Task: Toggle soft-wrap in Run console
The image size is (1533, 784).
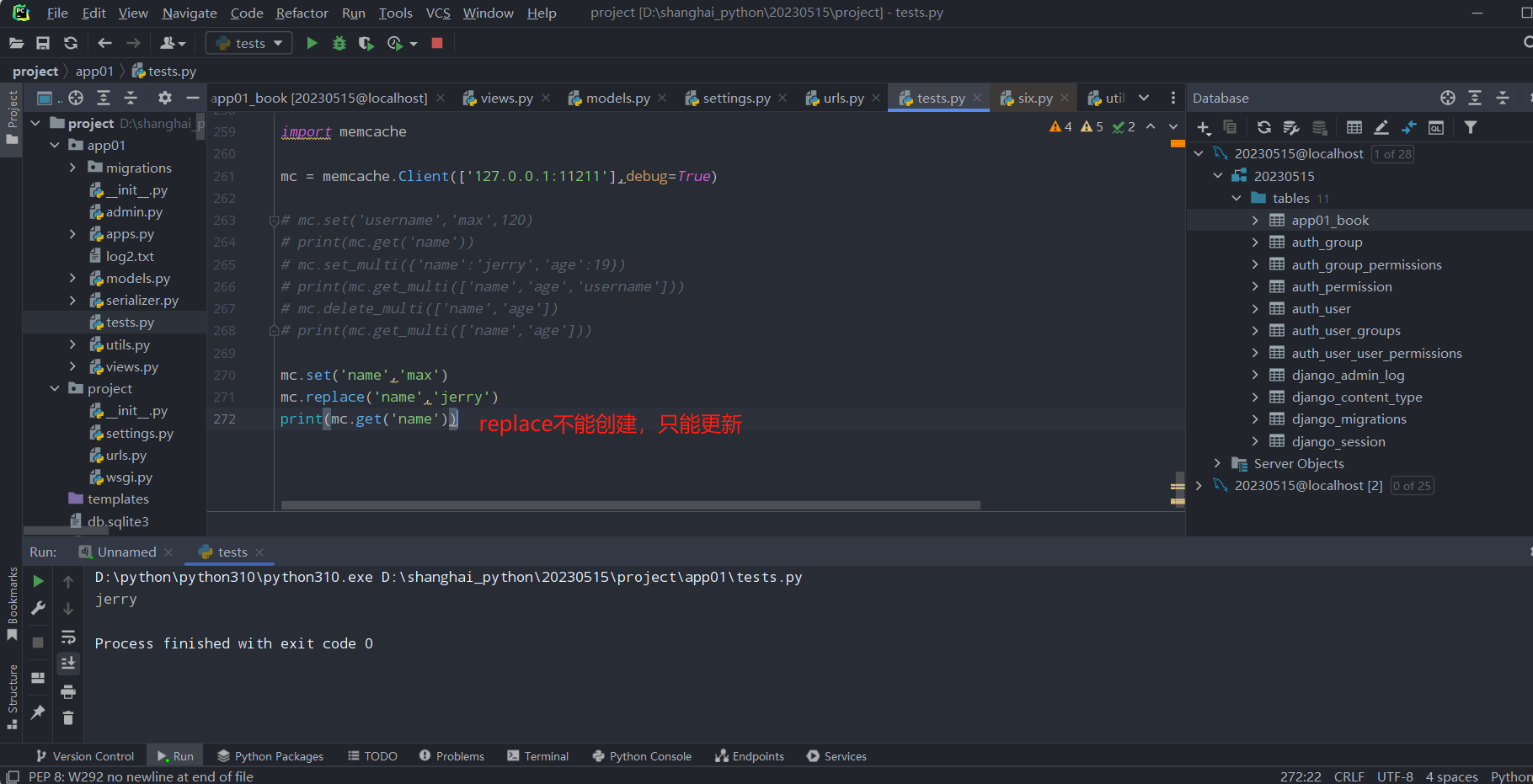Action: tap(68, 637)
